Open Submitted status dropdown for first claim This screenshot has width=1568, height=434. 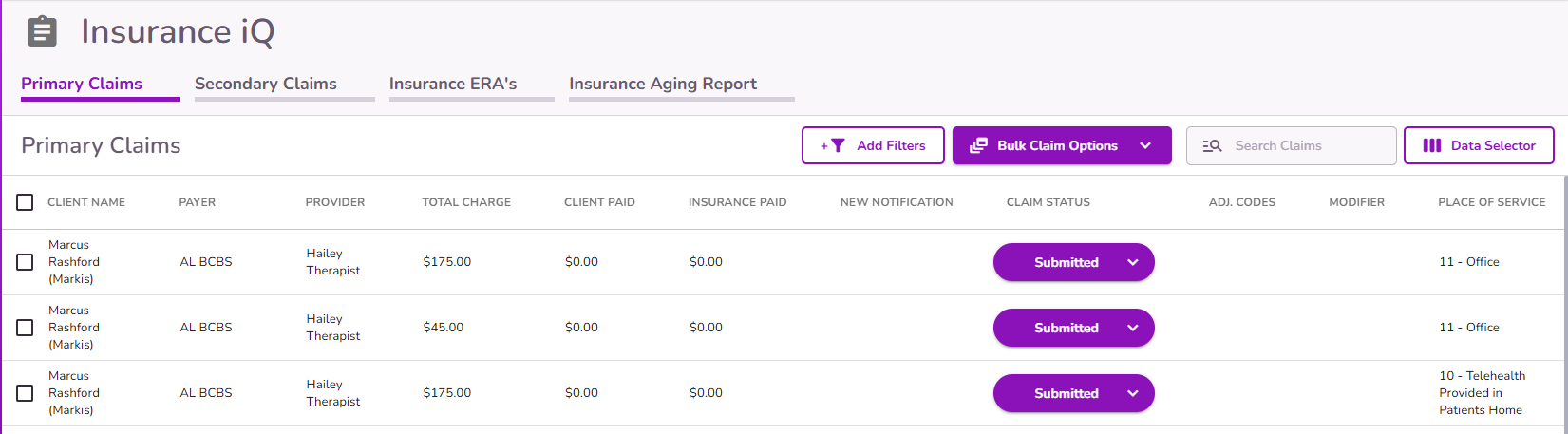[1132, 262]
